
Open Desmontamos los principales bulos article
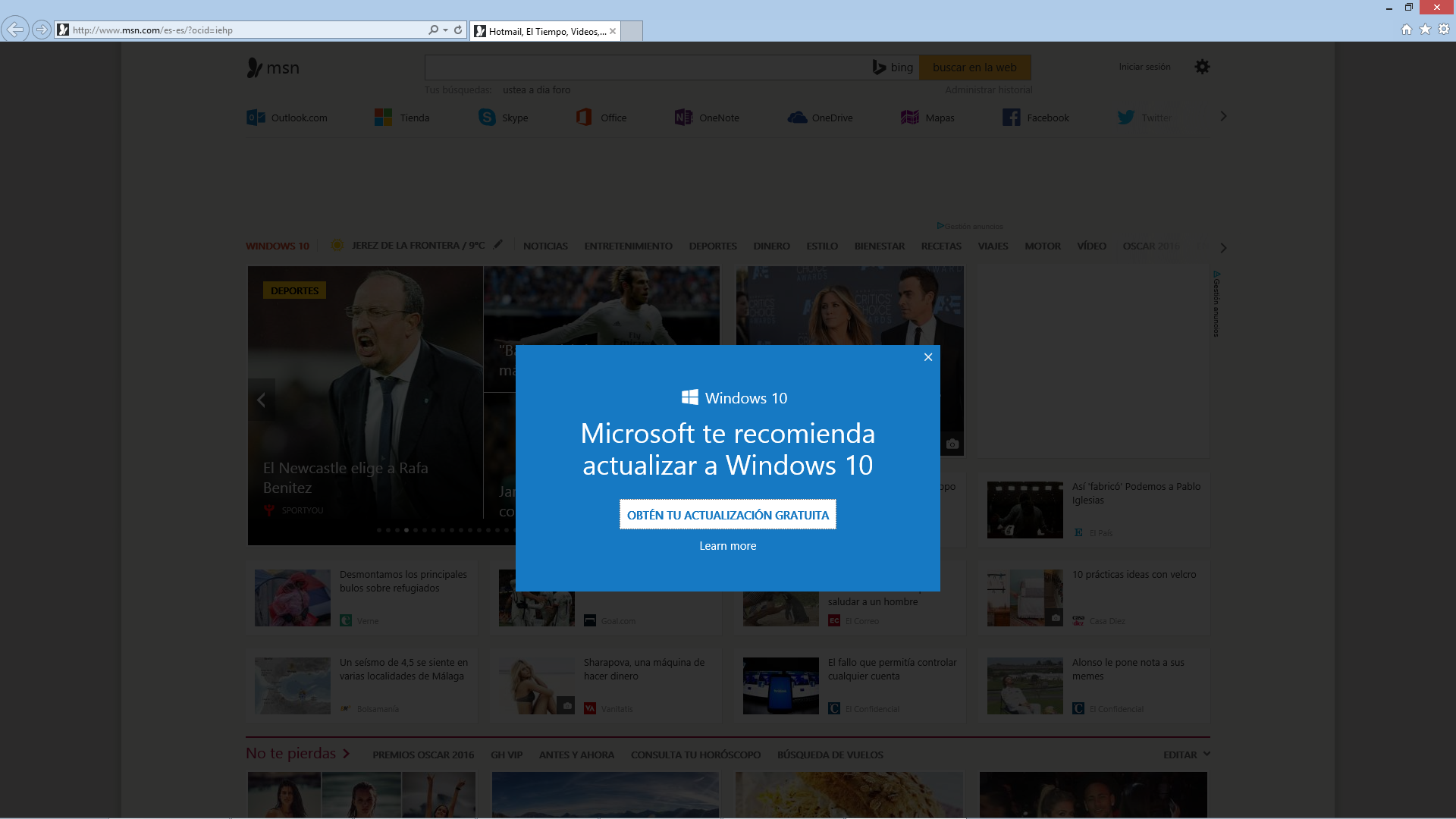click(x=403, y=581)
